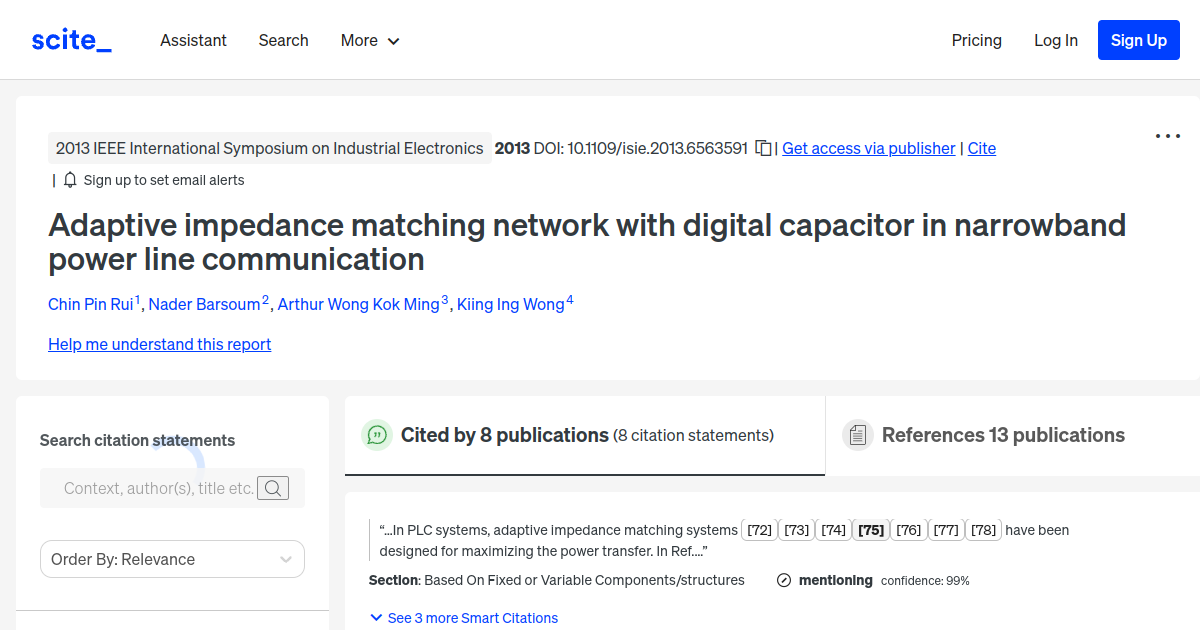Switch to the References 13 publications tab

click(x=1004, y=434)
